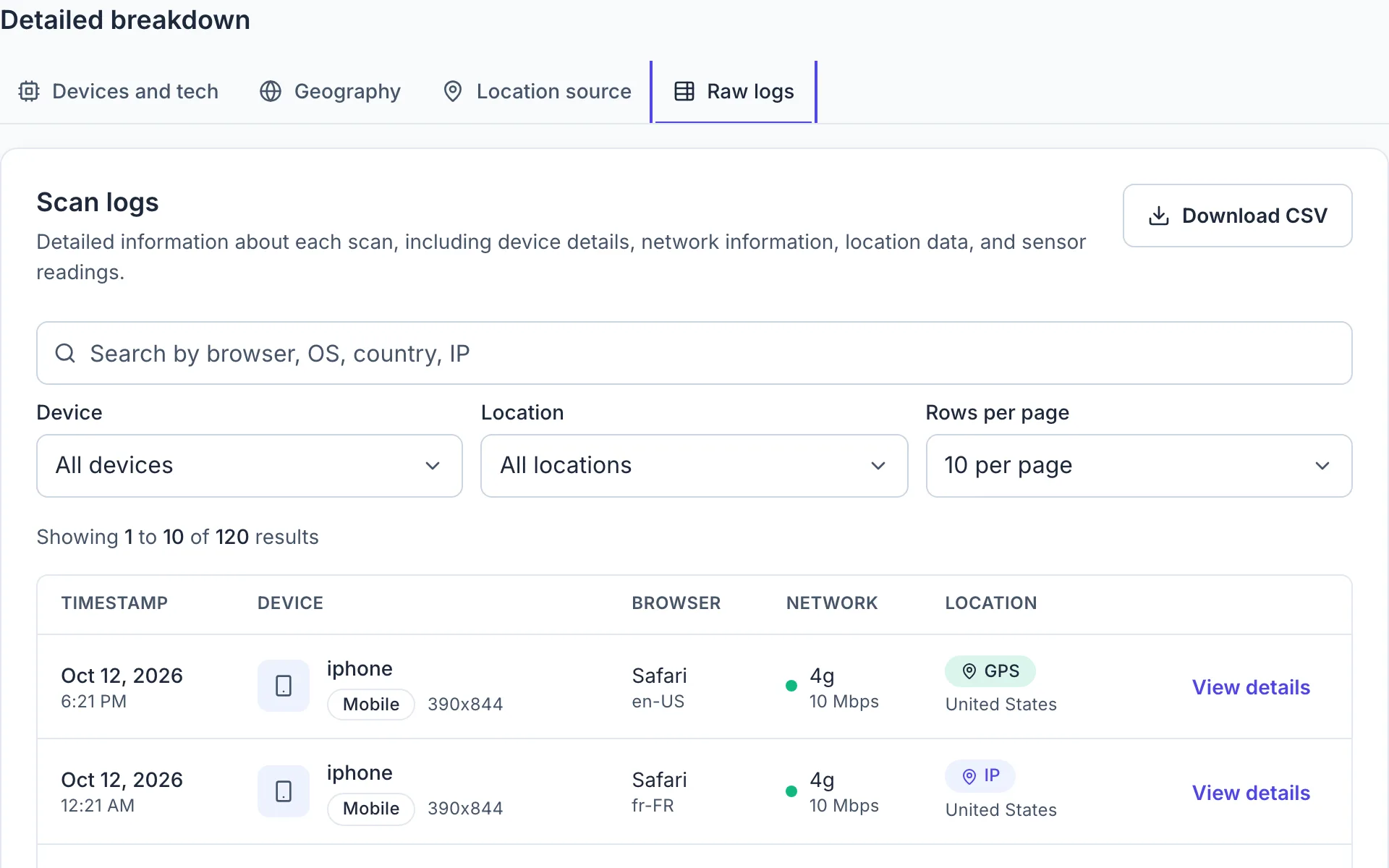View details for the 6:21 PM scan

(x=1251, y=687)
